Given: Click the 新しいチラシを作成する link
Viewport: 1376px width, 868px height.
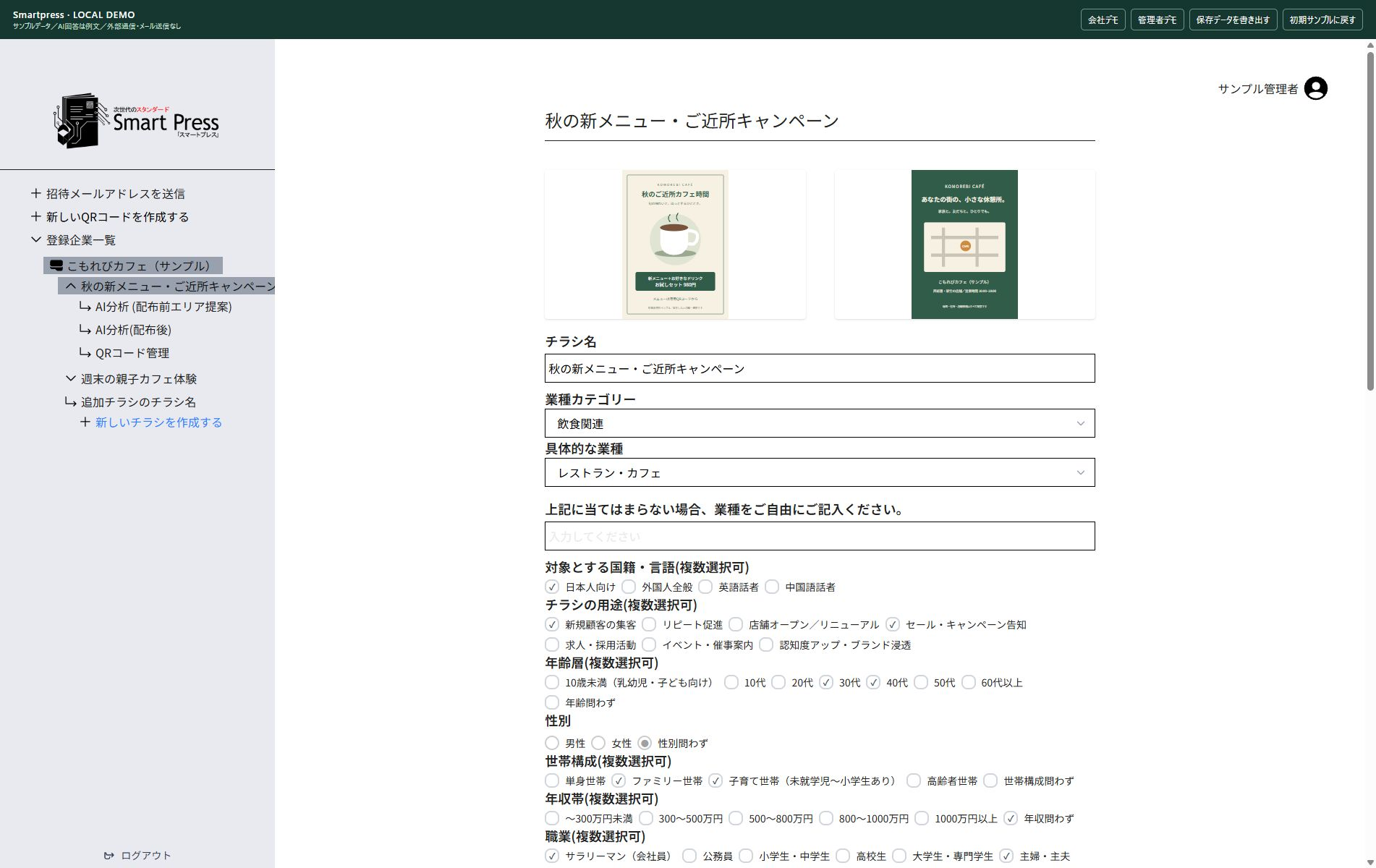Looking at the screenshot, I should [158, 422].
